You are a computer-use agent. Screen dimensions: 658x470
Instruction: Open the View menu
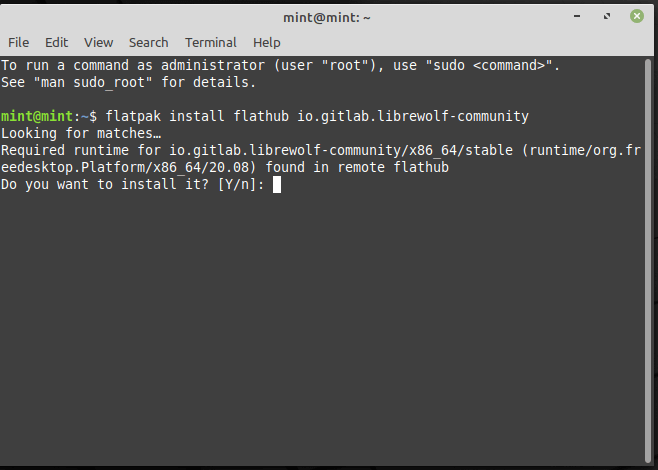tap(98, 42)
